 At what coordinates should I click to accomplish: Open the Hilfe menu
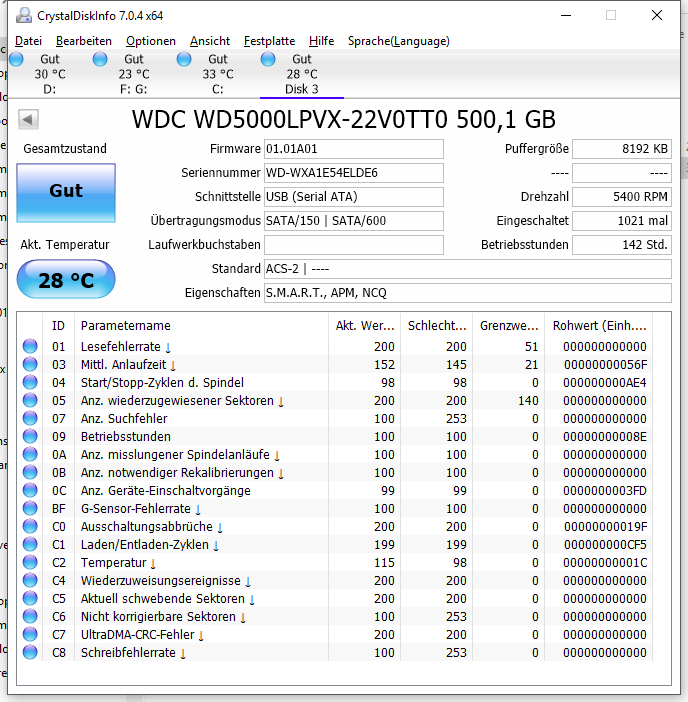[x=321, y=41]
